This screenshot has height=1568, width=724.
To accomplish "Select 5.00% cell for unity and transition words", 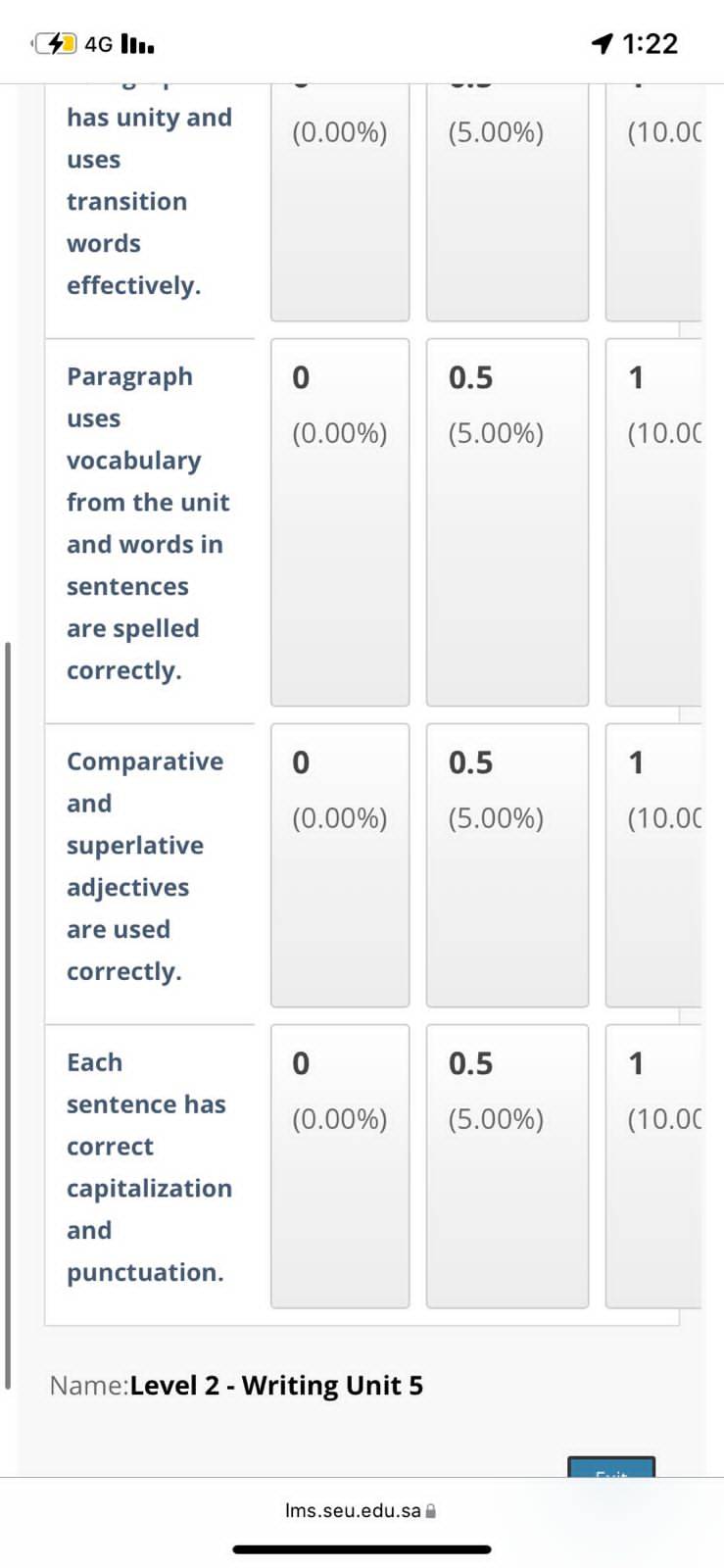I will (x=507, y=202).
